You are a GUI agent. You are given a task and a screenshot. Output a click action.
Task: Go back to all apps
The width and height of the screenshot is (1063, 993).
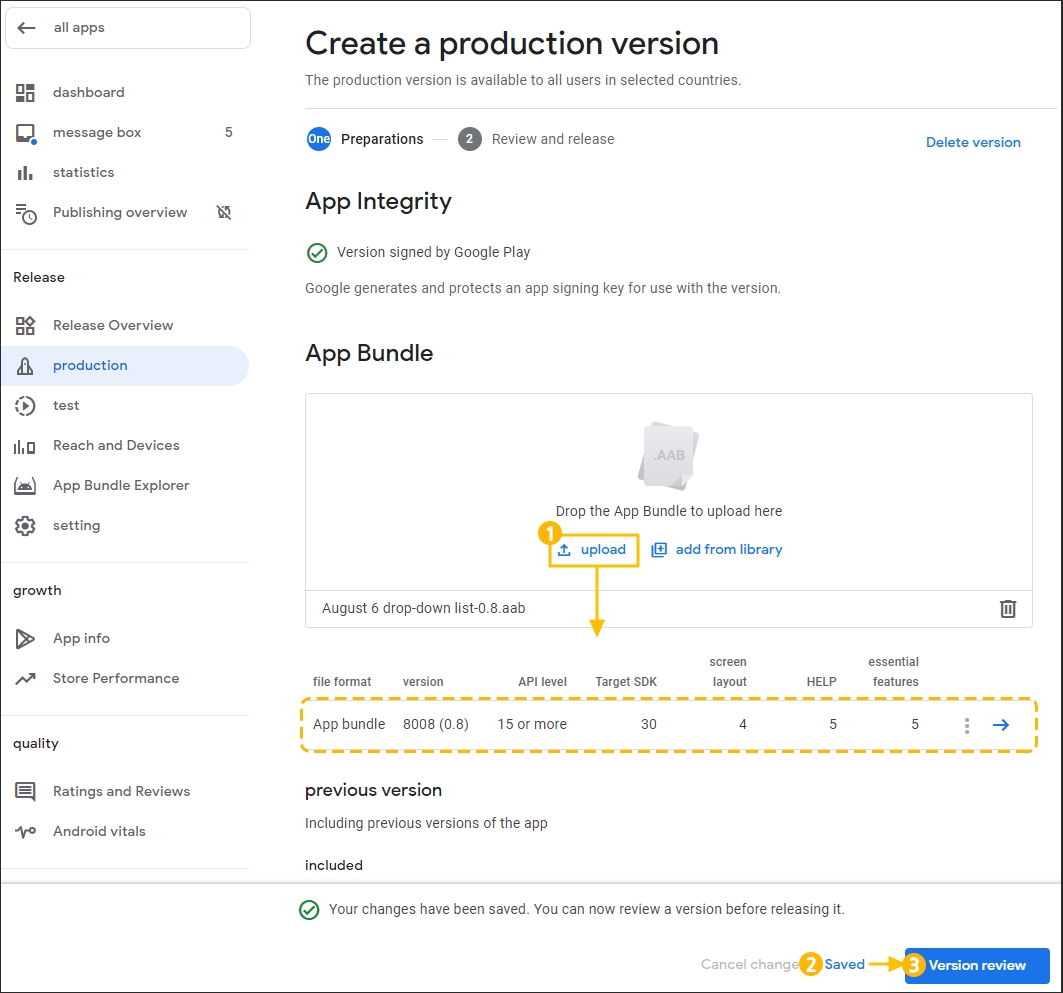pyautogui.click(x=128, y=28)
